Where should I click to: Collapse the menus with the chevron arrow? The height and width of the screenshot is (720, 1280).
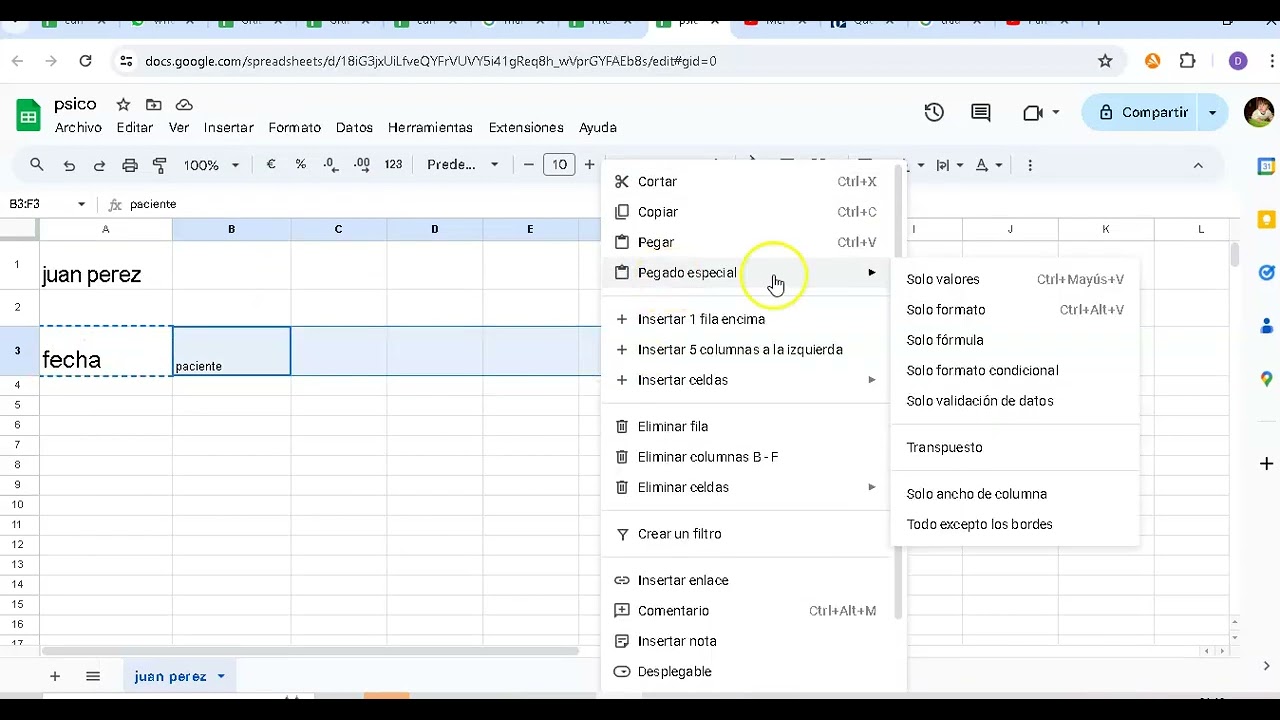pyautogui.click(x=1198, y=165)
